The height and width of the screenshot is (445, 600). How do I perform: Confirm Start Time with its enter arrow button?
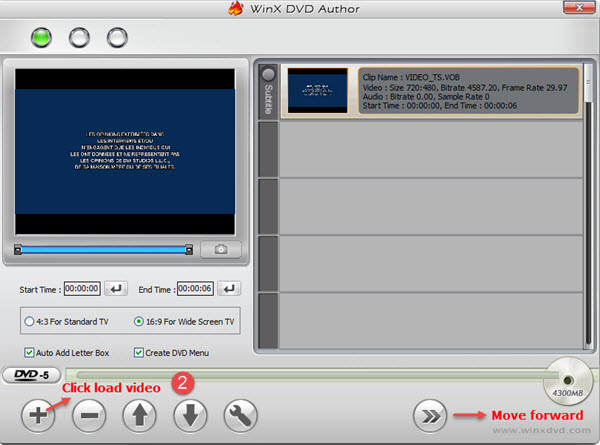coord(116,289)
